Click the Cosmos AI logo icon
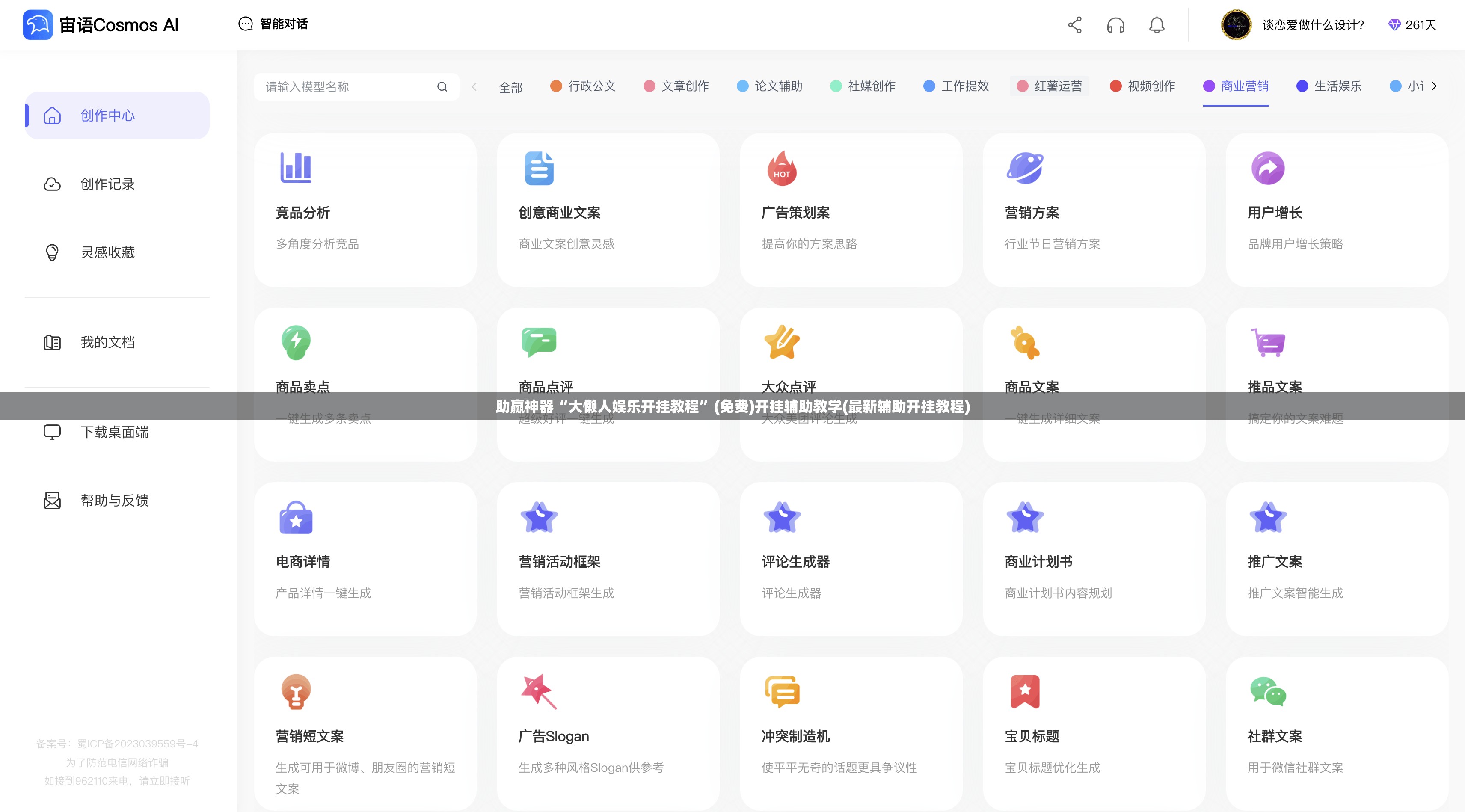This screenshot has height=812, width=1465. 38,24
